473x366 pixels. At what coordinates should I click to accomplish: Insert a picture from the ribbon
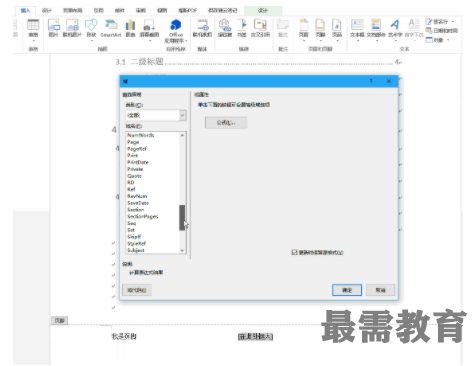click(53, 28)
